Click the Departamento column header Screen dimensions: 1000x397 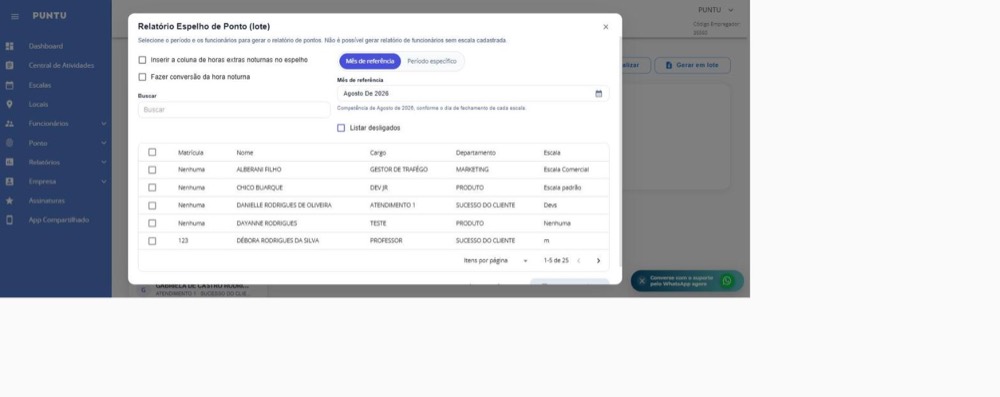(475, 153)
